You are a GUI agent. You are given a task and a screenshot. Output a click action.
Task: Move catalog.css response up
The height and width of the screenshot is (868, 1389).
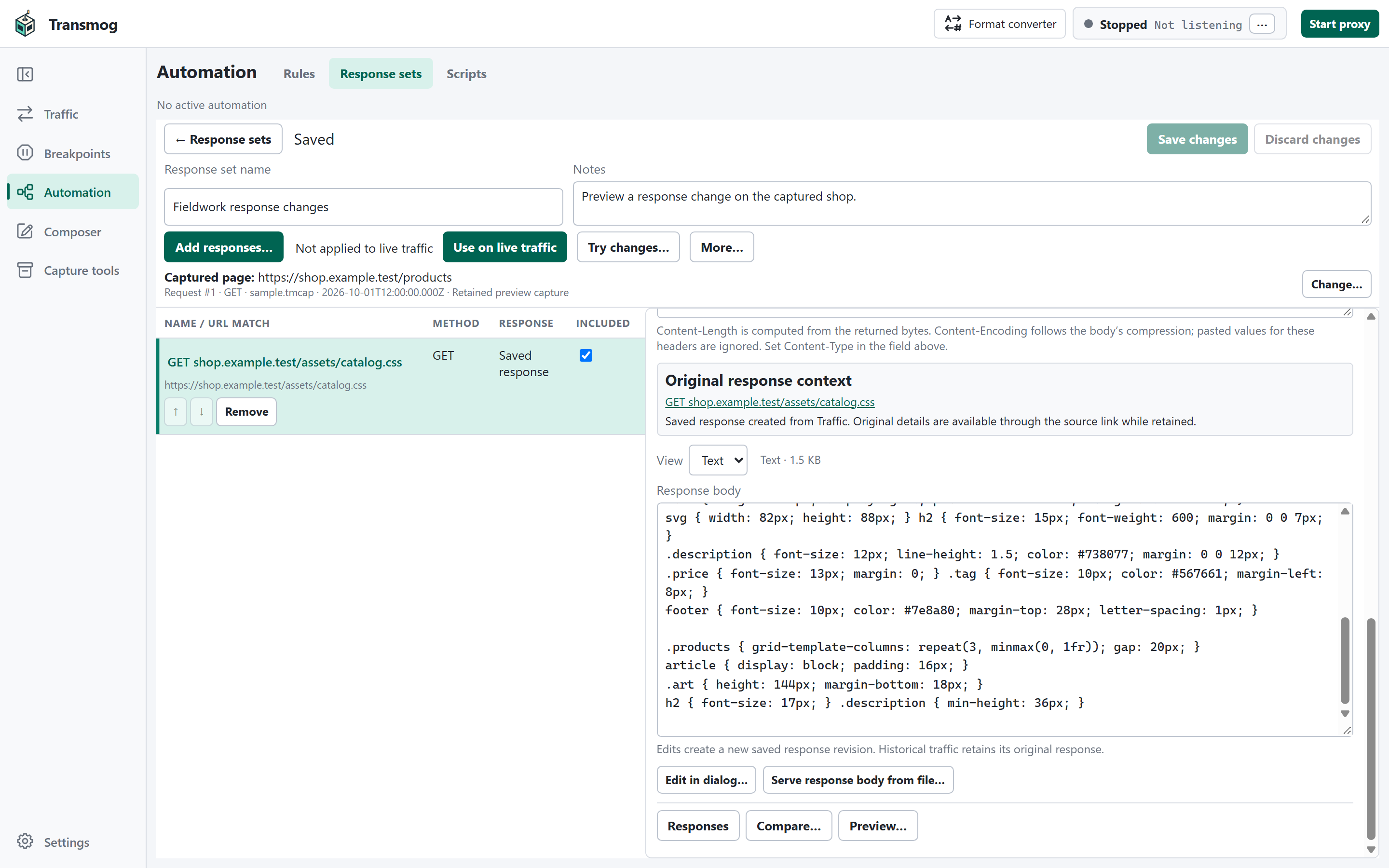tap(176, 412)
